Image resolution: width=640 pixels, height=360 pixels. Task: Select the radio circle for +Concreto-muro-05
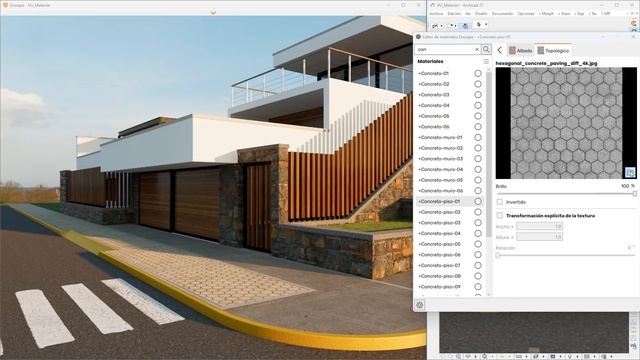click(478, 180)
